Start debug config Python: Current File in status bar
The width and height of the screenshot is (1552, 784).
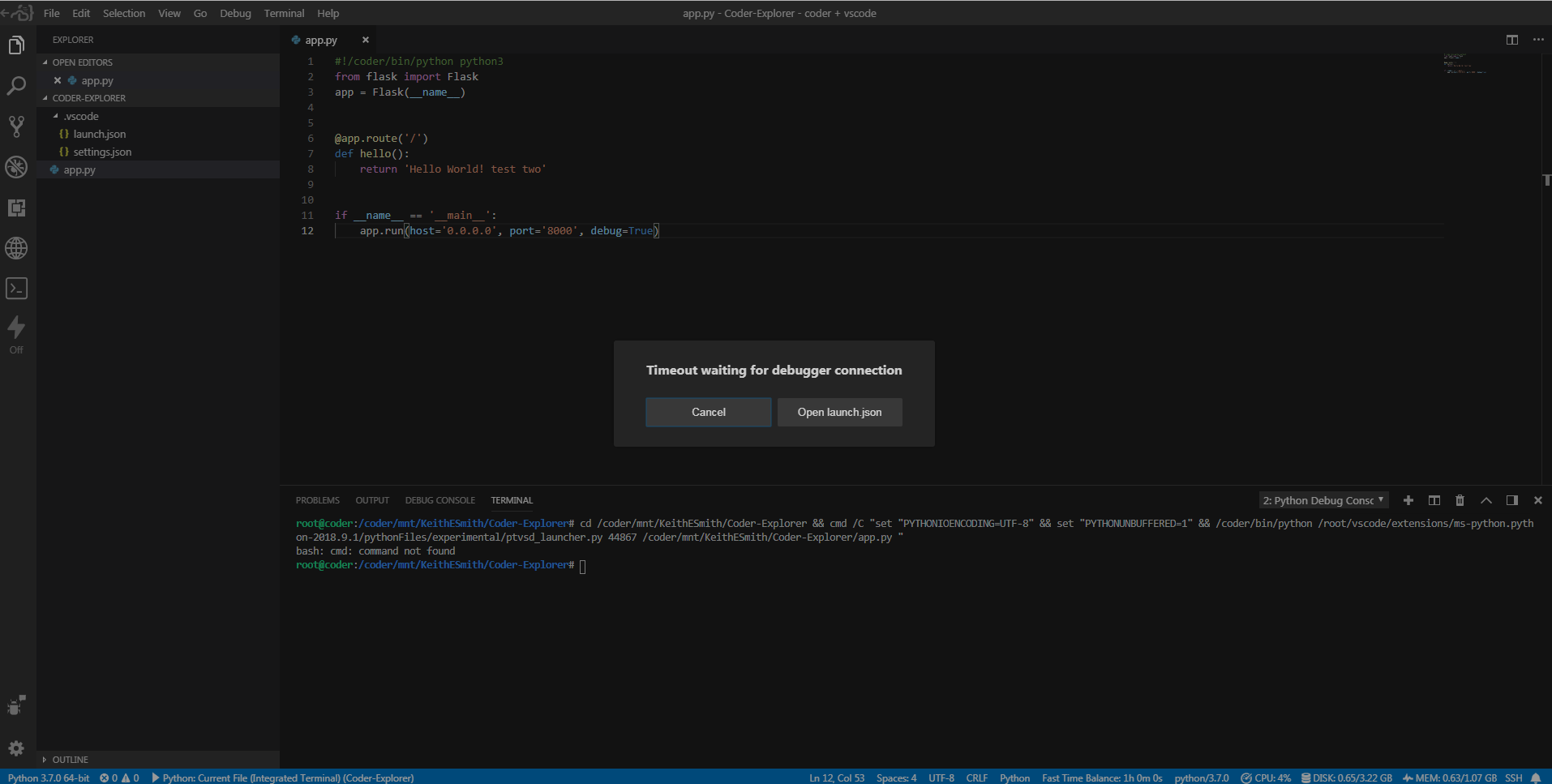click(x=283, y=778)
